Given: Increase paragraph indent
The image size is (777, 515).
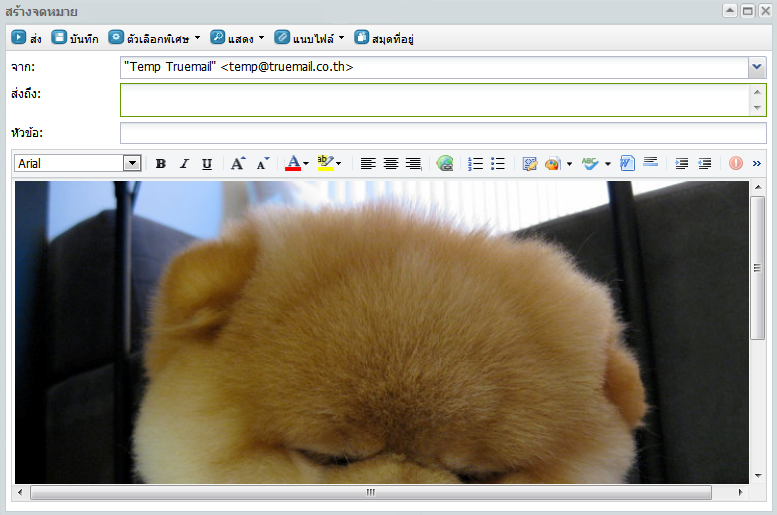Looking at the screenshot, I should point(682,164).
